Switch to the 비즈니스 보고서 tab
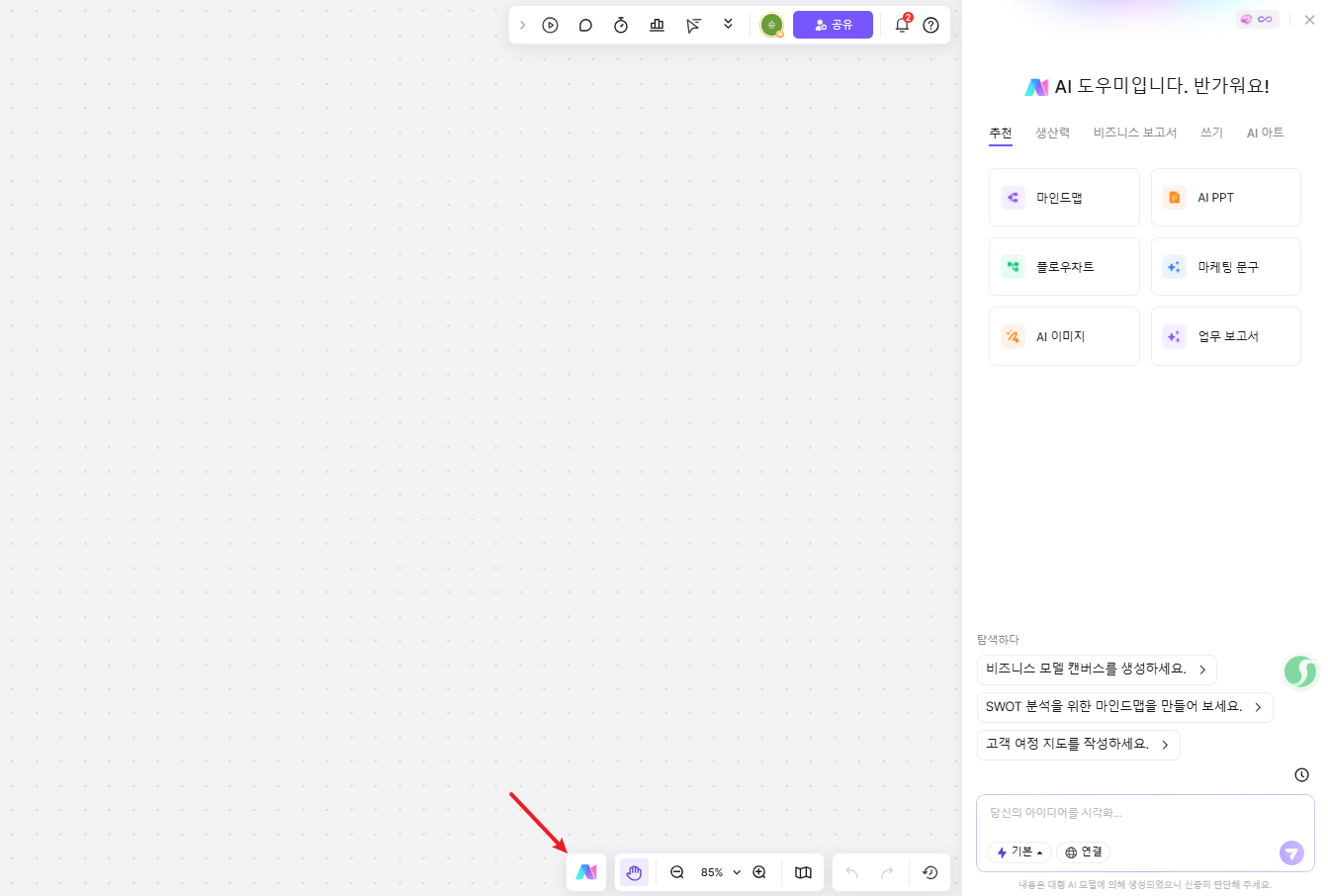The width and height of the screenshot is (1328, 896). tap(1134, 133)
